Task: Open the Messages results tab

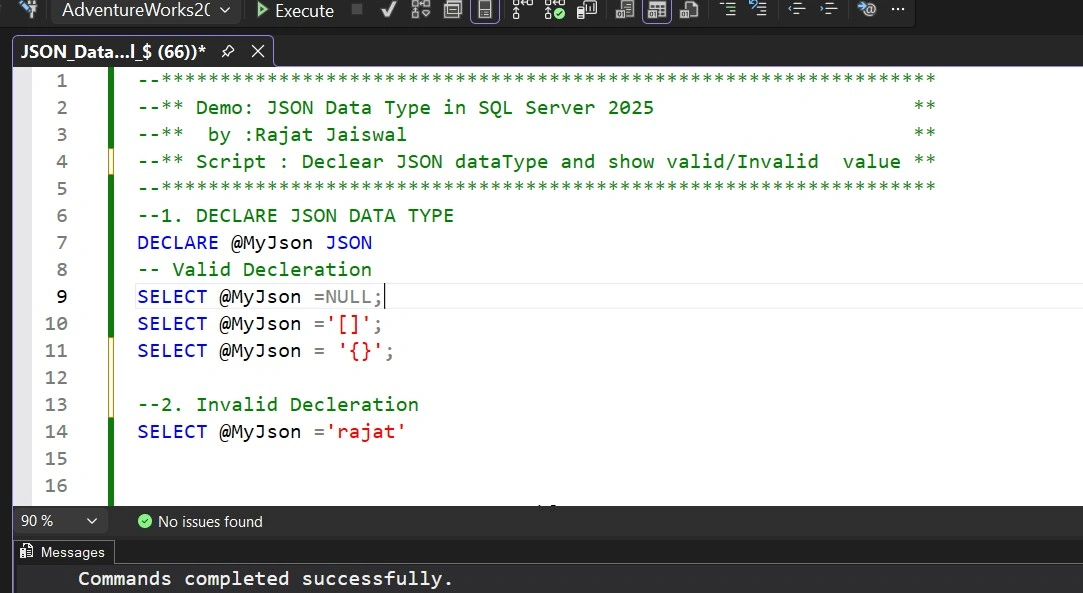Action: 63,552
